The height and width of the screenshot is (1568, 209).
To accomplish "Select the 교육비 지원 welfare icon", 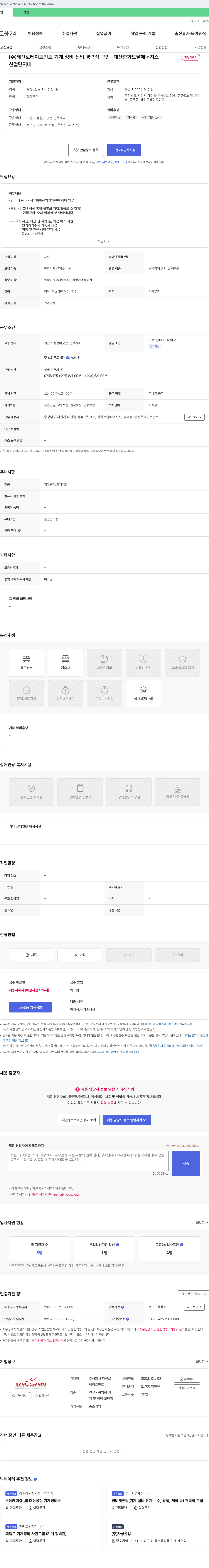I will pyautogui.click(x=143, y=663).
